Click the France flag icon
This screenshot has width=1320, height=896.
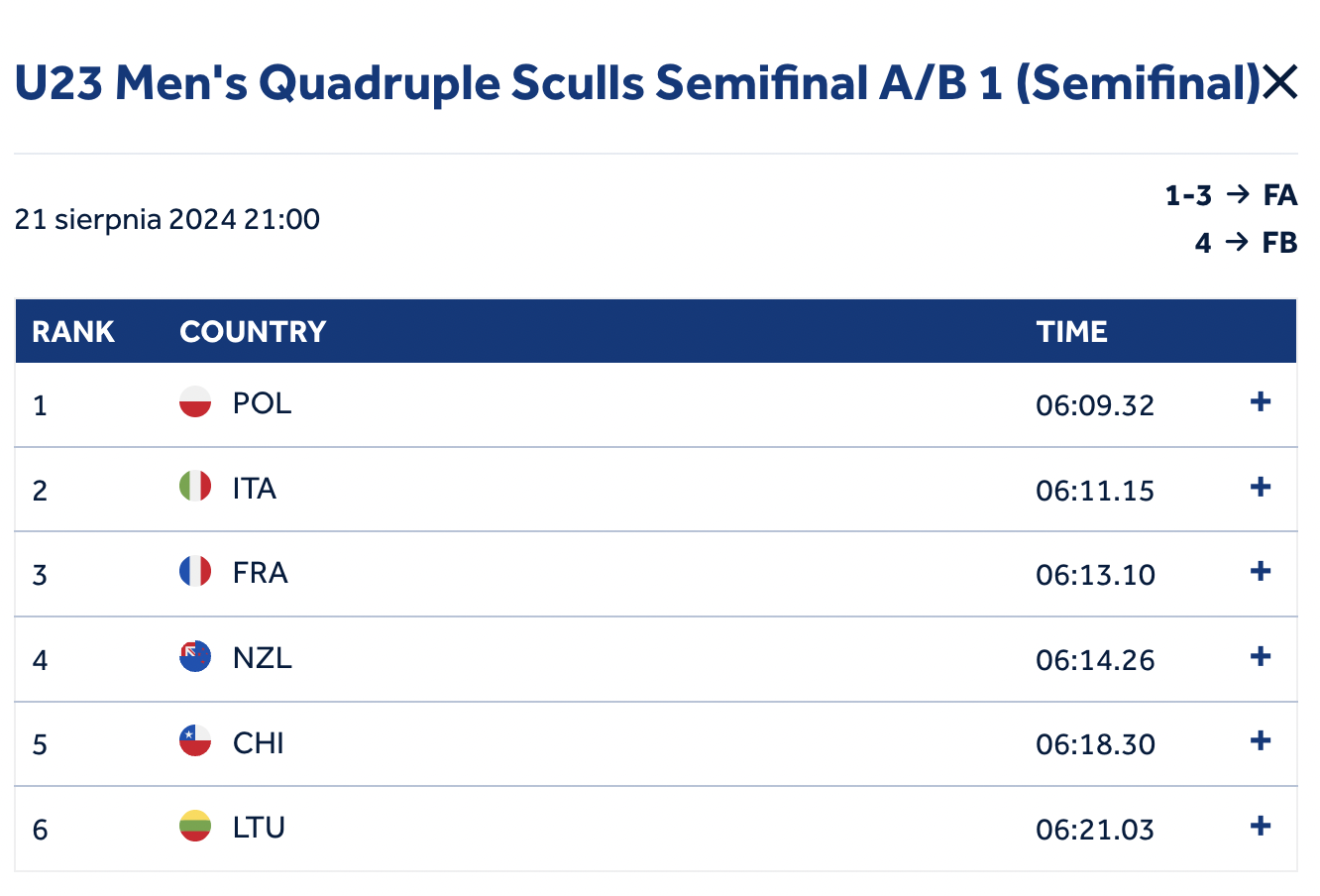(195, 571)
